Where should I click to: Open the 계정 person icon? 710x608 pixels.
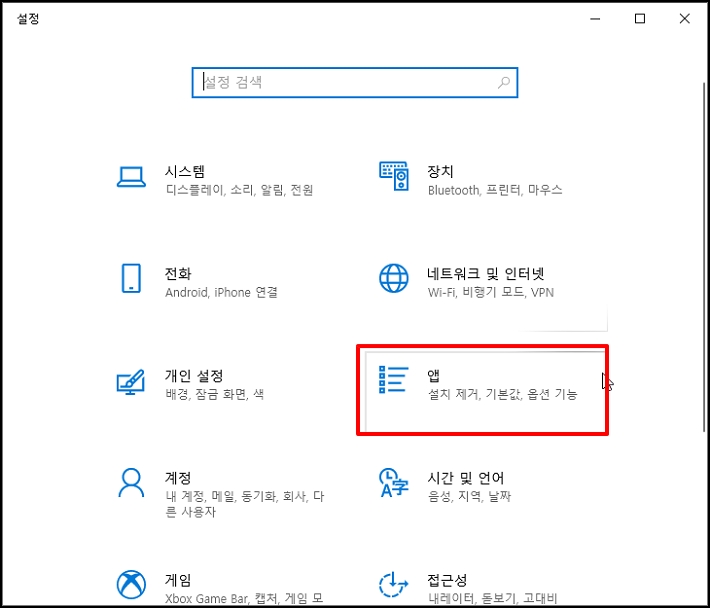pos(131,483)
